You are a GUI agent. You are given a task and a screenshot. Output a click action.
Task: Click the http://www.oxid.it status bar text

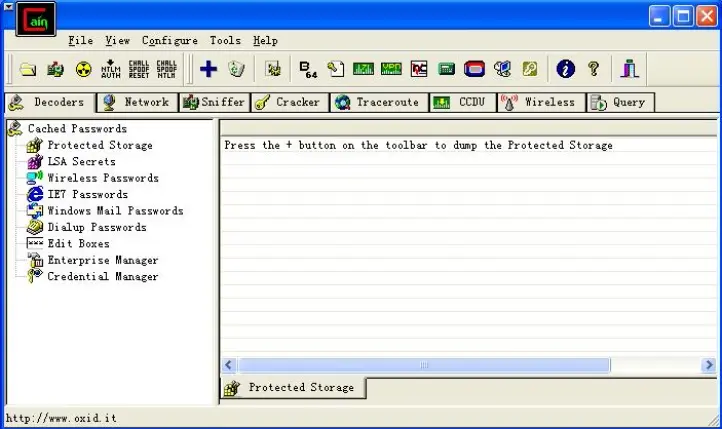tap(61, 418)
